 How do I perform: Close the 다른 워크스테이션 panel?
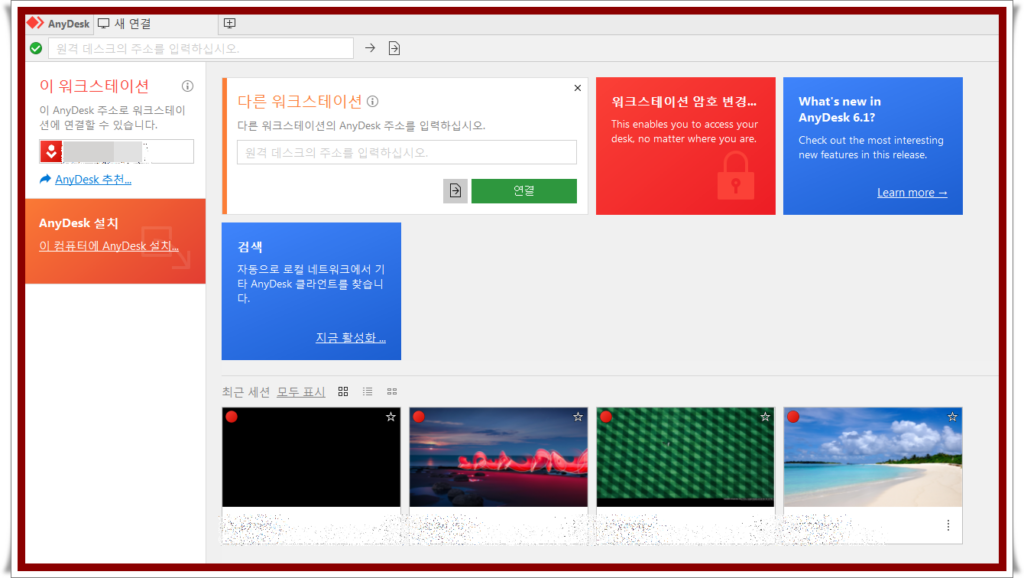(577, 88)
